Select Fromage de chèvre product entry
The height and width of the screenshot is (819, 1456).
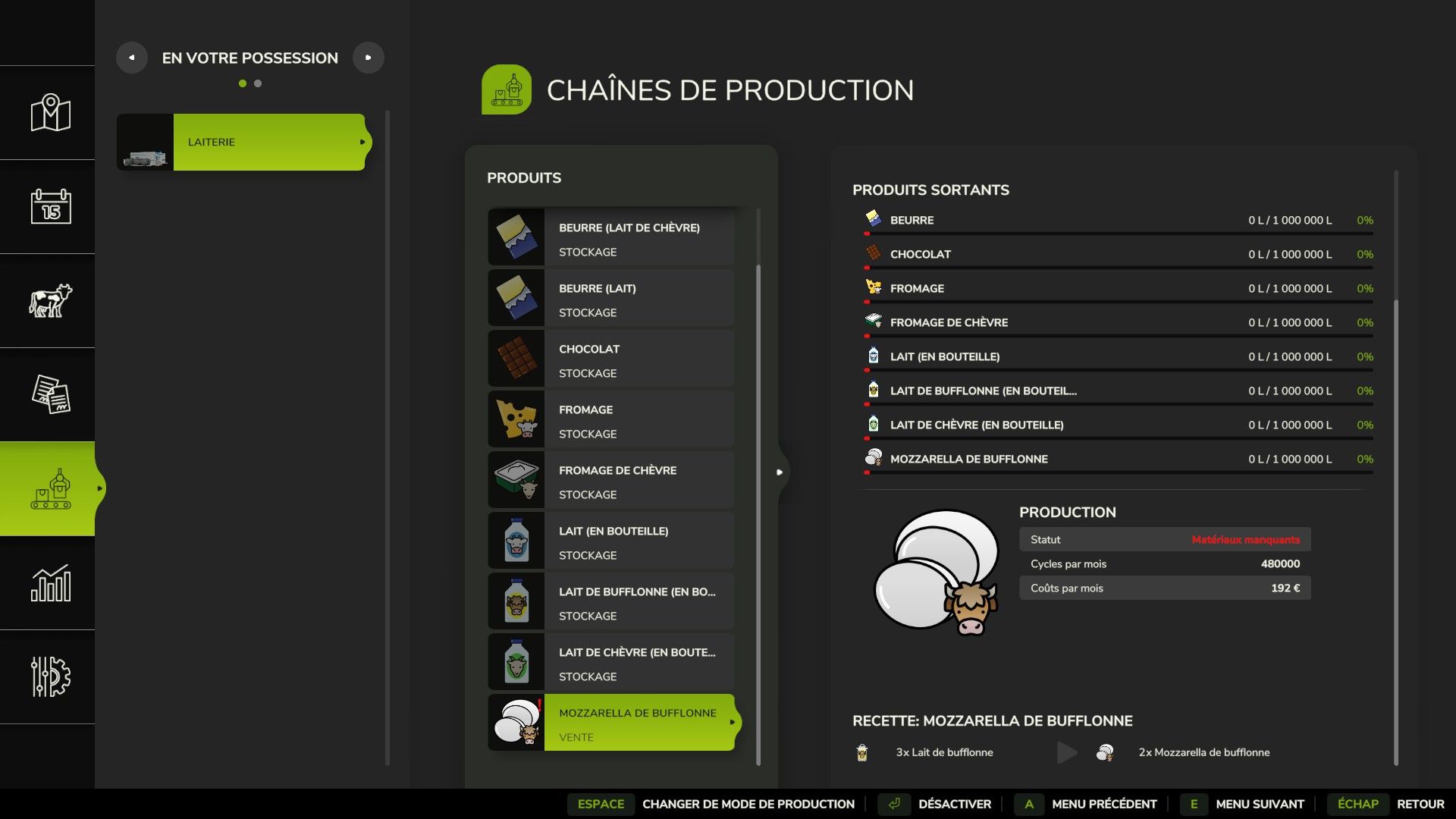(638, 480)
